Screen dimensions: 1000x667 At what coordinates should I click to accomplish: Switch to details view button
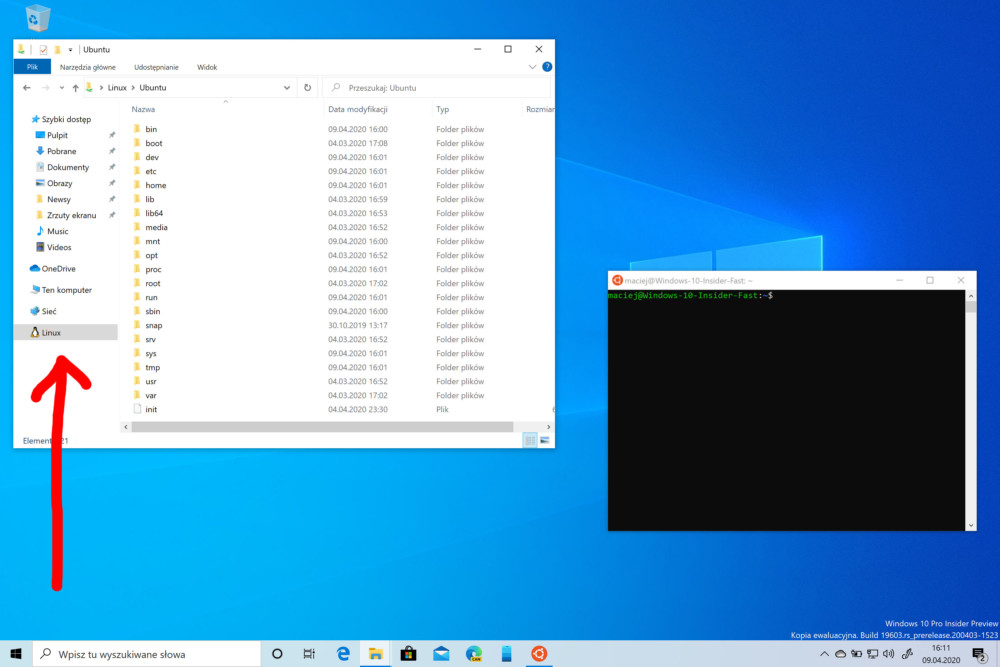click(x=530, y=440)
